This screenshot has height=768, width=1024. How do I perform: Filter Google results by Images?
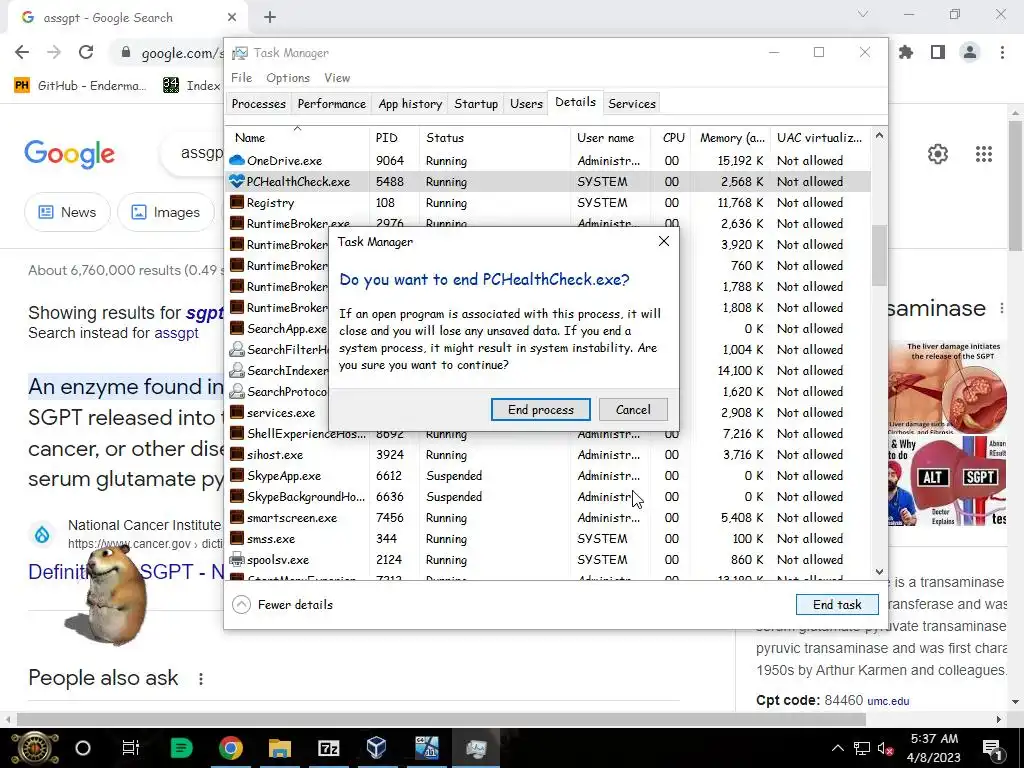166,212
